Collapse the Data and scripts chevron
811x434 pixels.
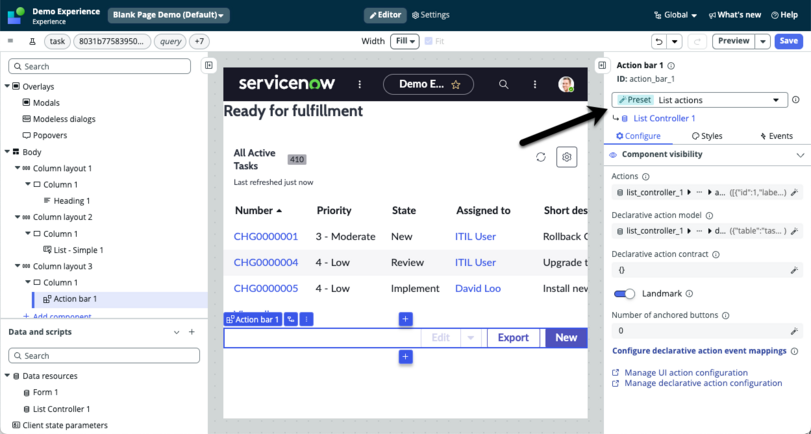(176, 332)
